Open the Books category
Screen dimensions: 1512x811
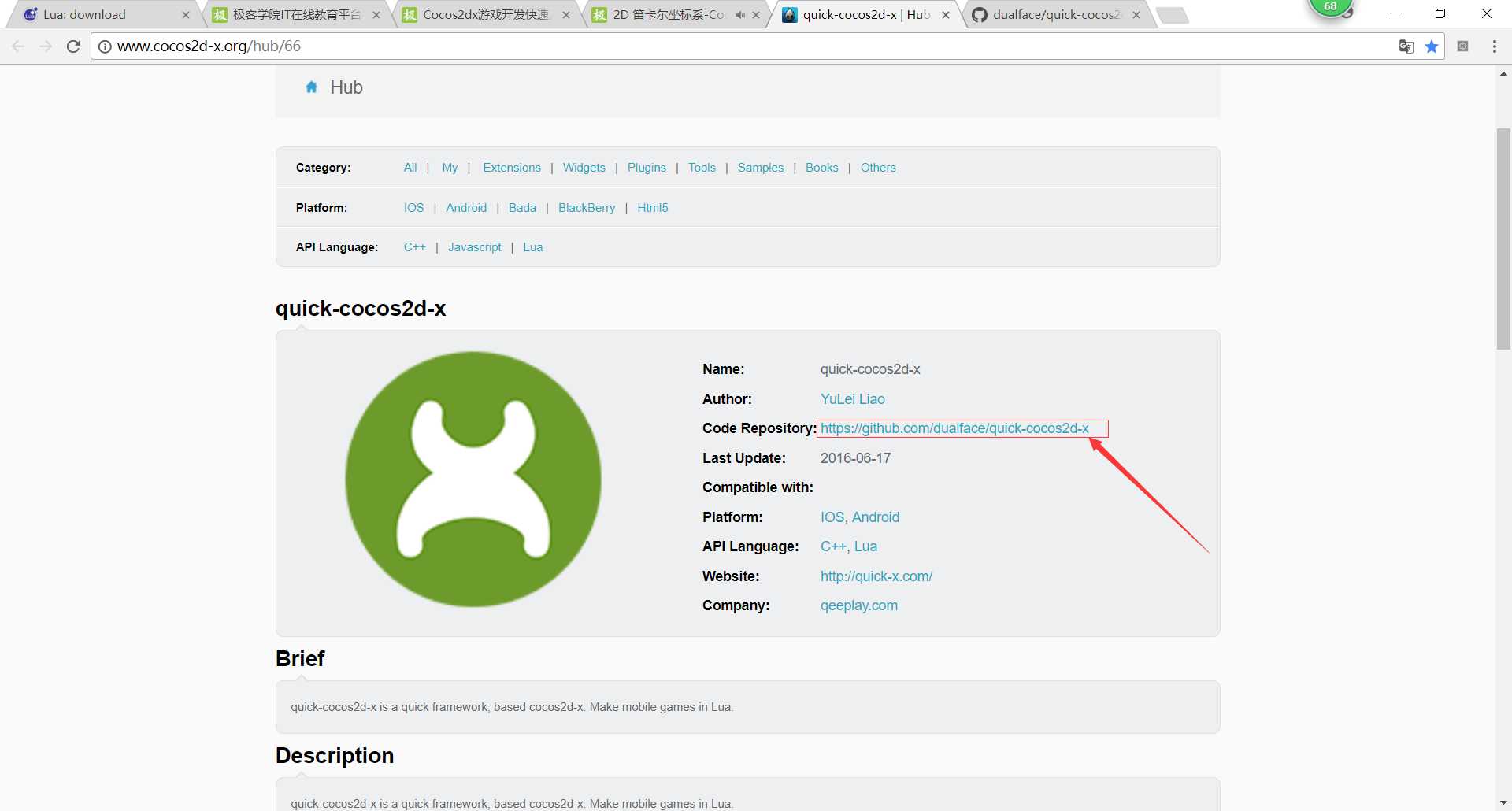click(822, 168)
